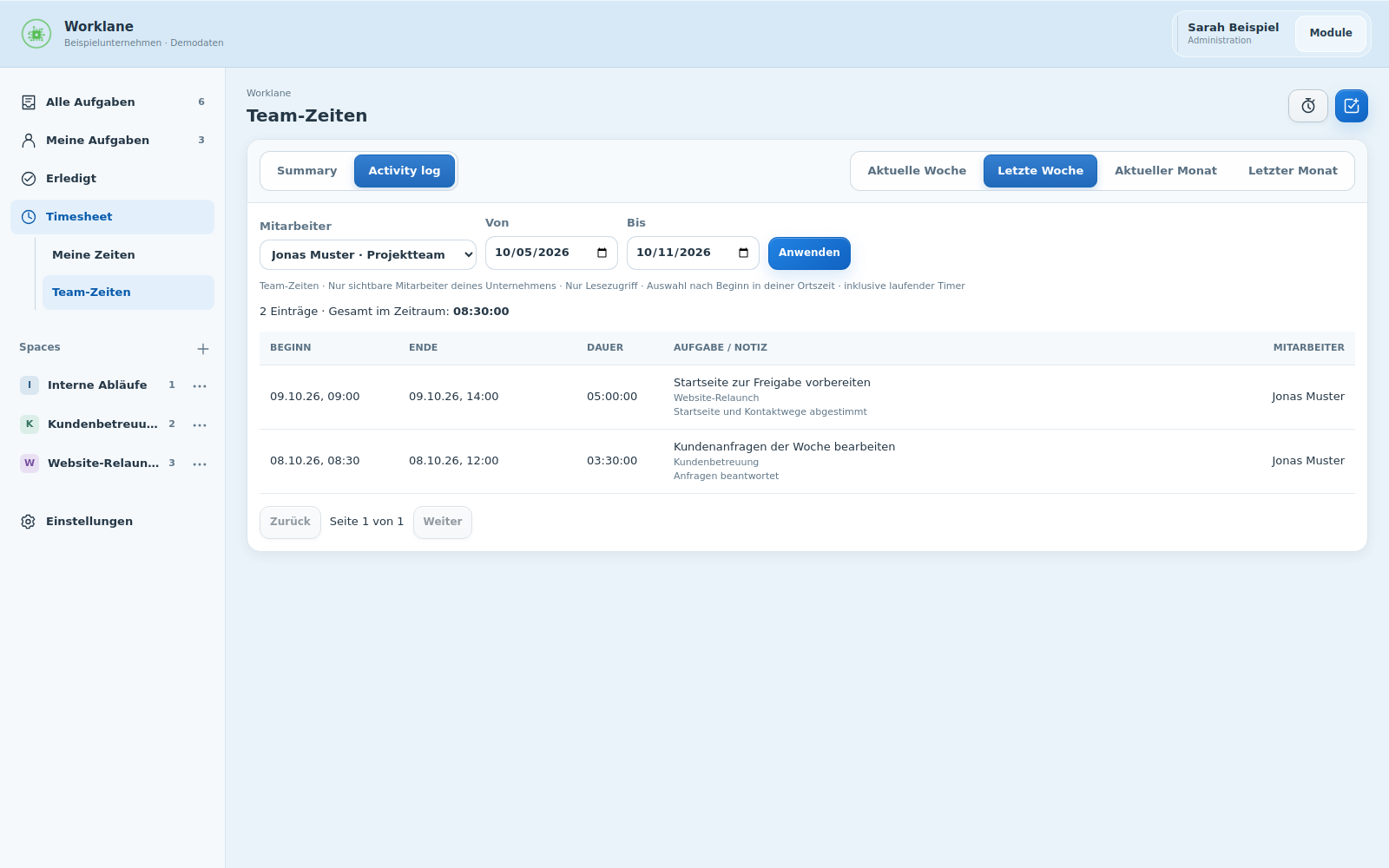Click the Zurück pagination button
1389x868 pixels.
coord(290,523)
